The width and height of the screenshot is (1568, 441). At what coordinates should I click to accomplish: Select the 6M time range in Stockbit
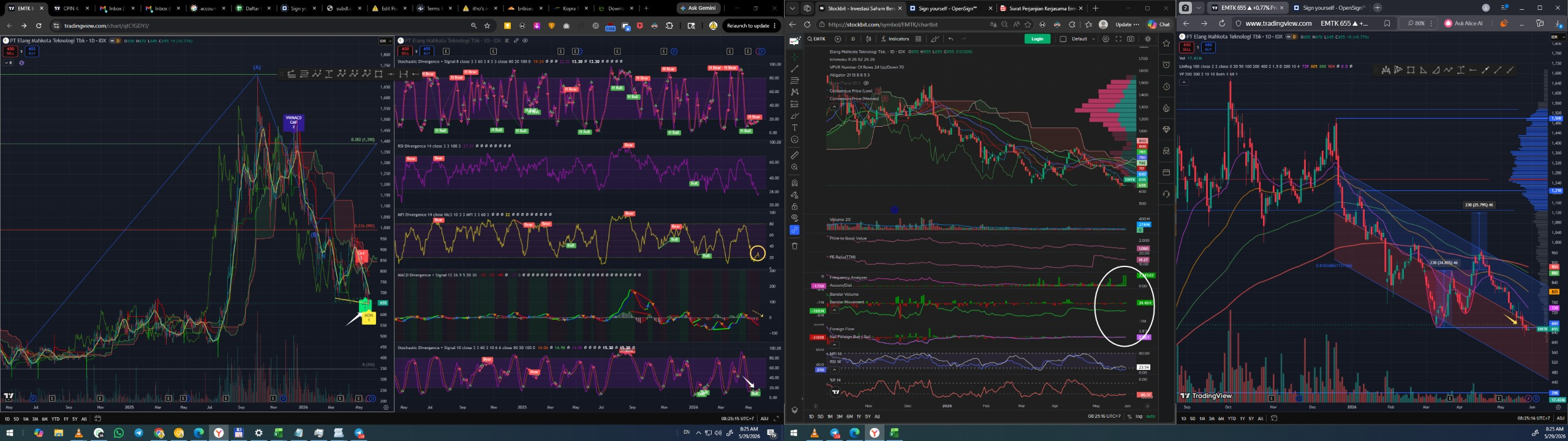pos(850,416)
